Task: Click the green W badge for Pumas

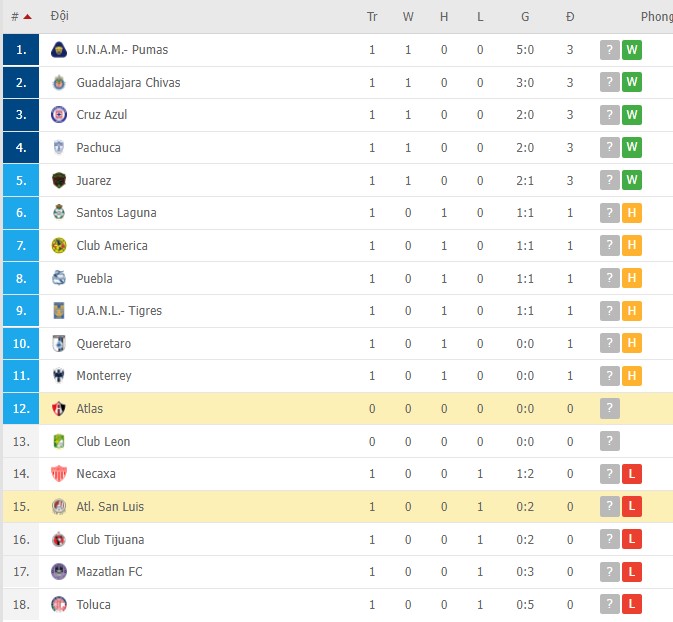Action: pos(631,50)
